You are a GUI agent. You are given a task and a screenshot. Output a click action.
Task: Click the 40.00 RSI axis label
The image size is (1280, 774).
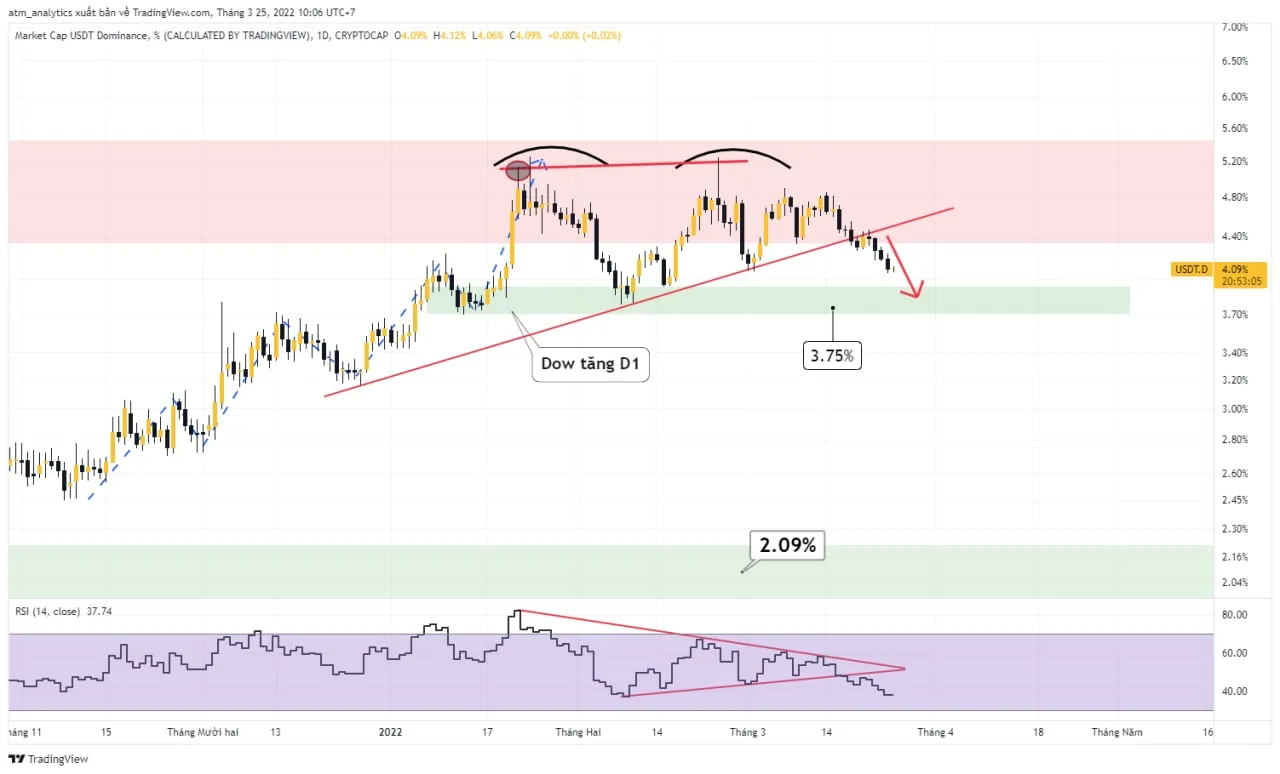coord(1234,691)
